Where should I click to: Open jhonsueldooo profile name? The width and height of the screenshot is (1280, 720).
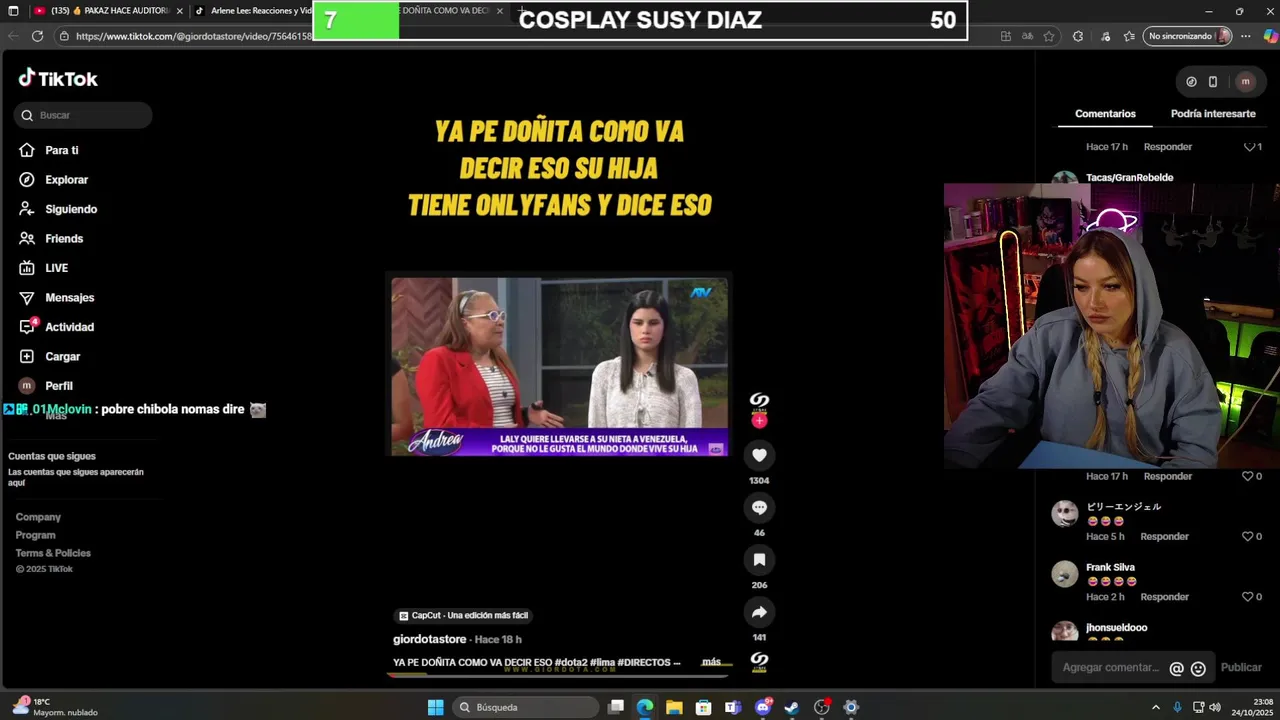[1116, 628]
